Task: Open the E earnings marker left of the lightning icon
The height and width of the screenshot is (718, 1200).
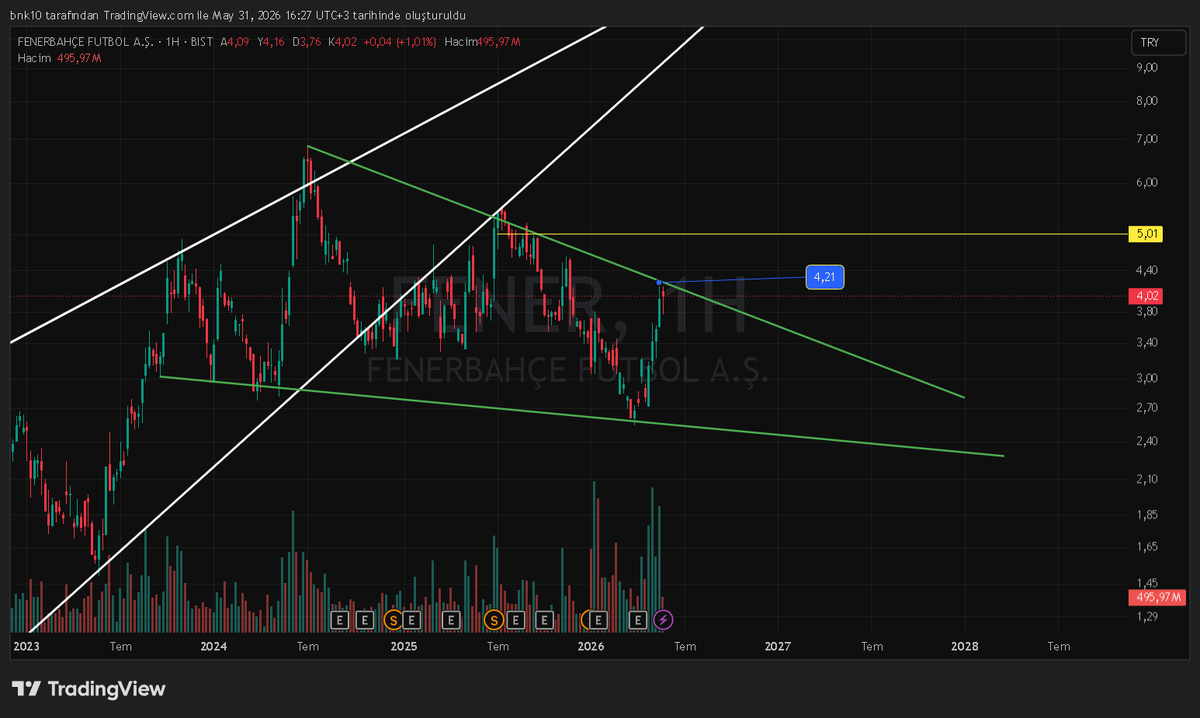Action: point(637,620)
